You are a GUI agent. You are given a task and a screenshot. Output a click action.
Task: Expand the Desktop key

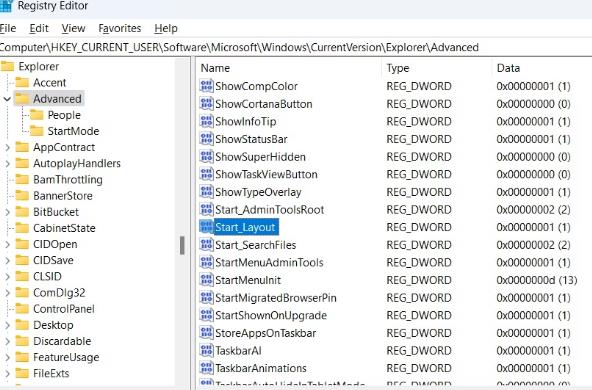(7, 325)
